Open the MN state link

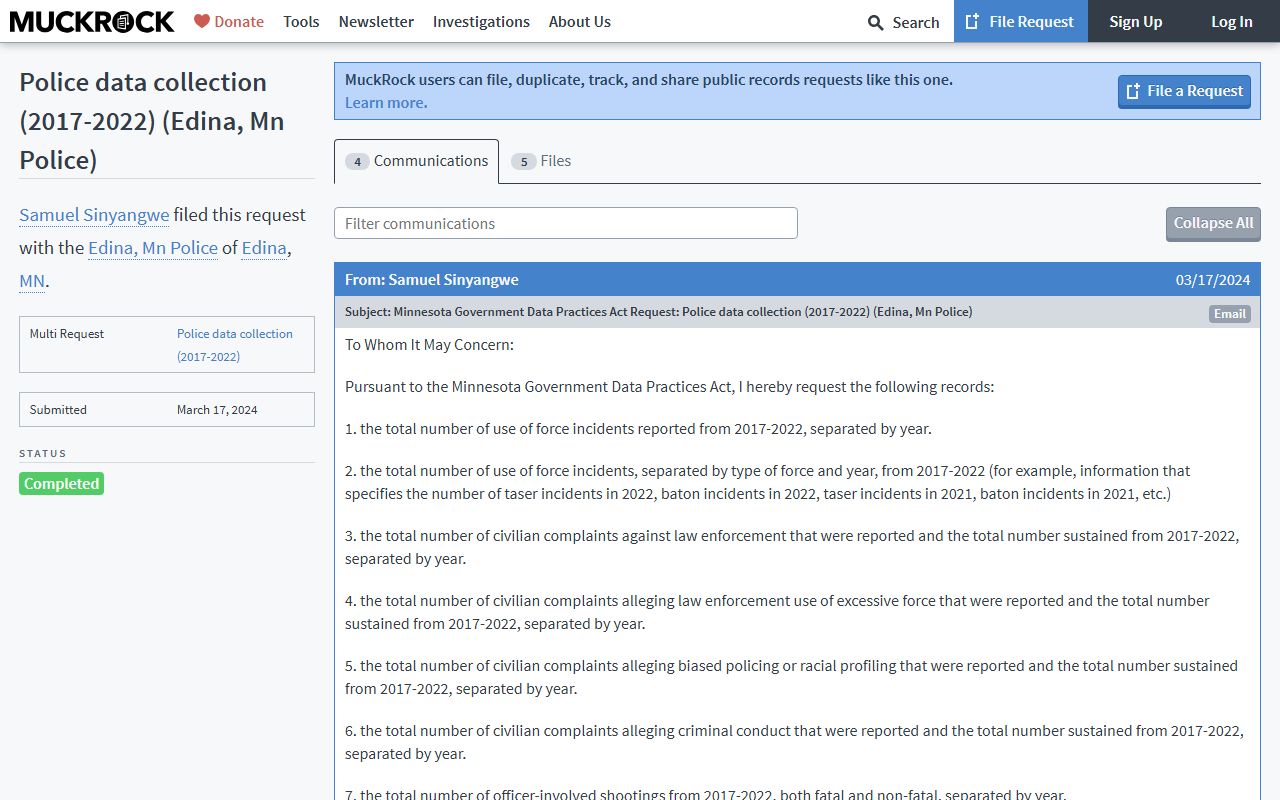click(x=32, y=281)
